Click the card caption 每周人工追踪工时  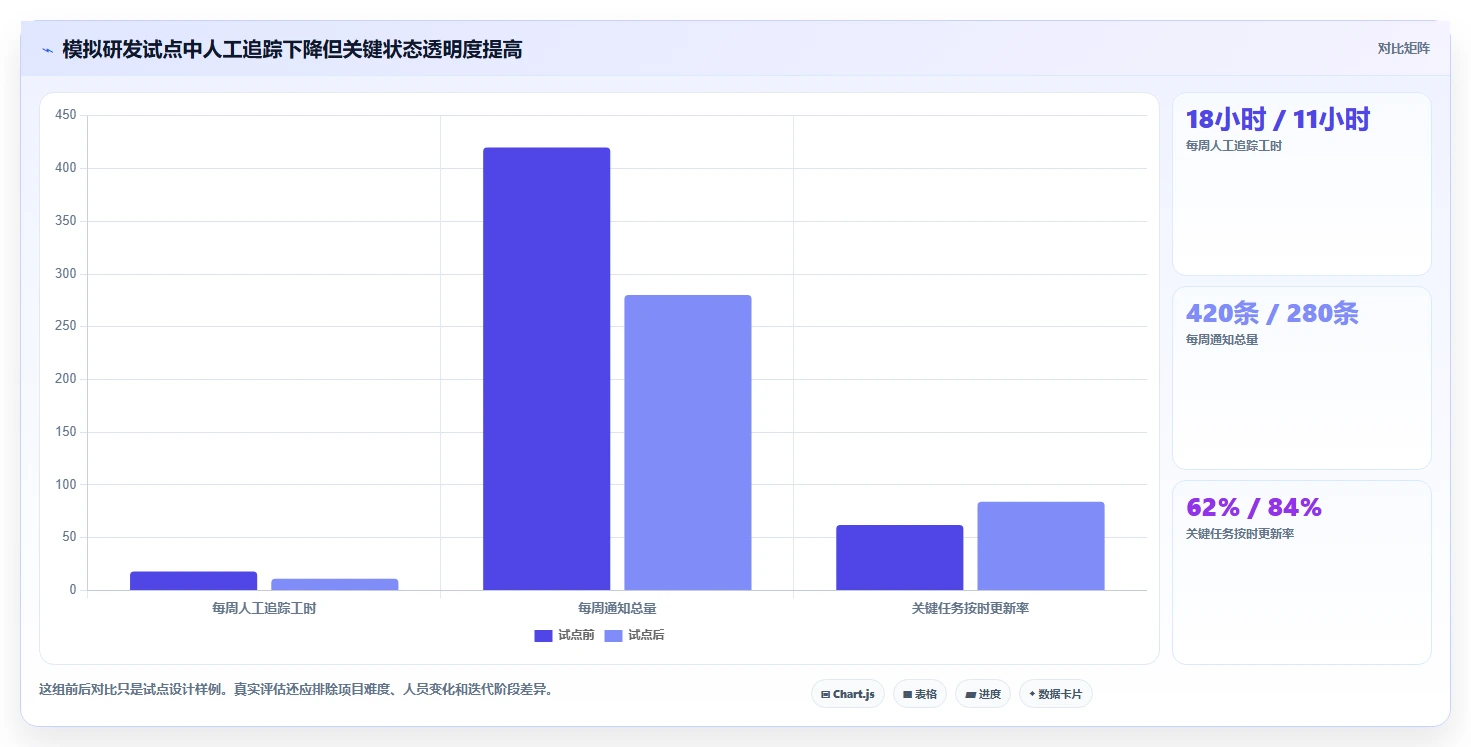1234,146
